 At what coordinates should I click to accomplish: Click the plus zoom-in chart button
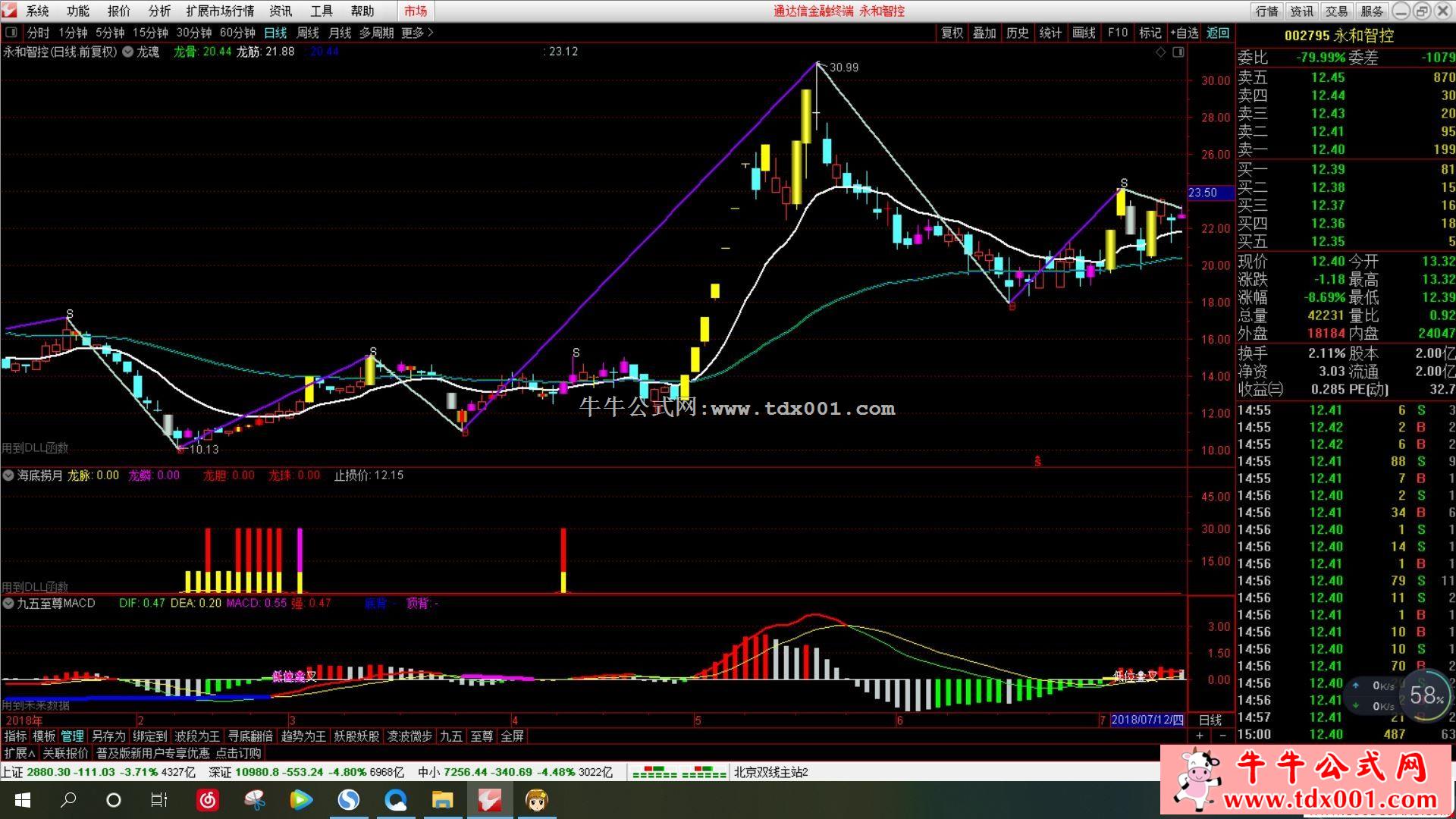click(x=1200, y=736)
